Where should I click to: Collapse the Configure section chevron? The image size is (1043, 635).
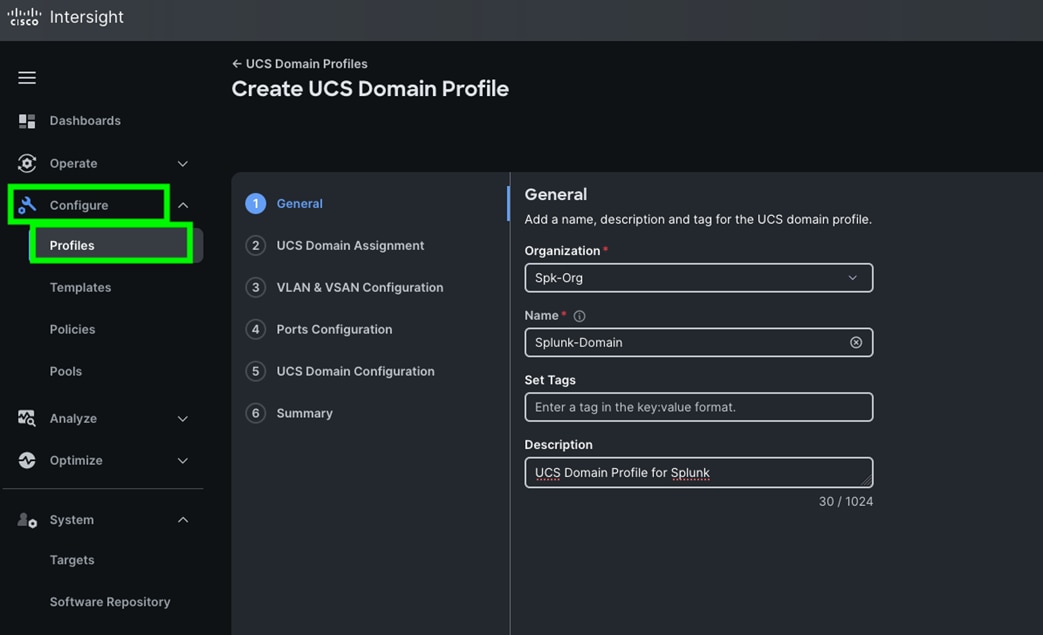(183, 205)
